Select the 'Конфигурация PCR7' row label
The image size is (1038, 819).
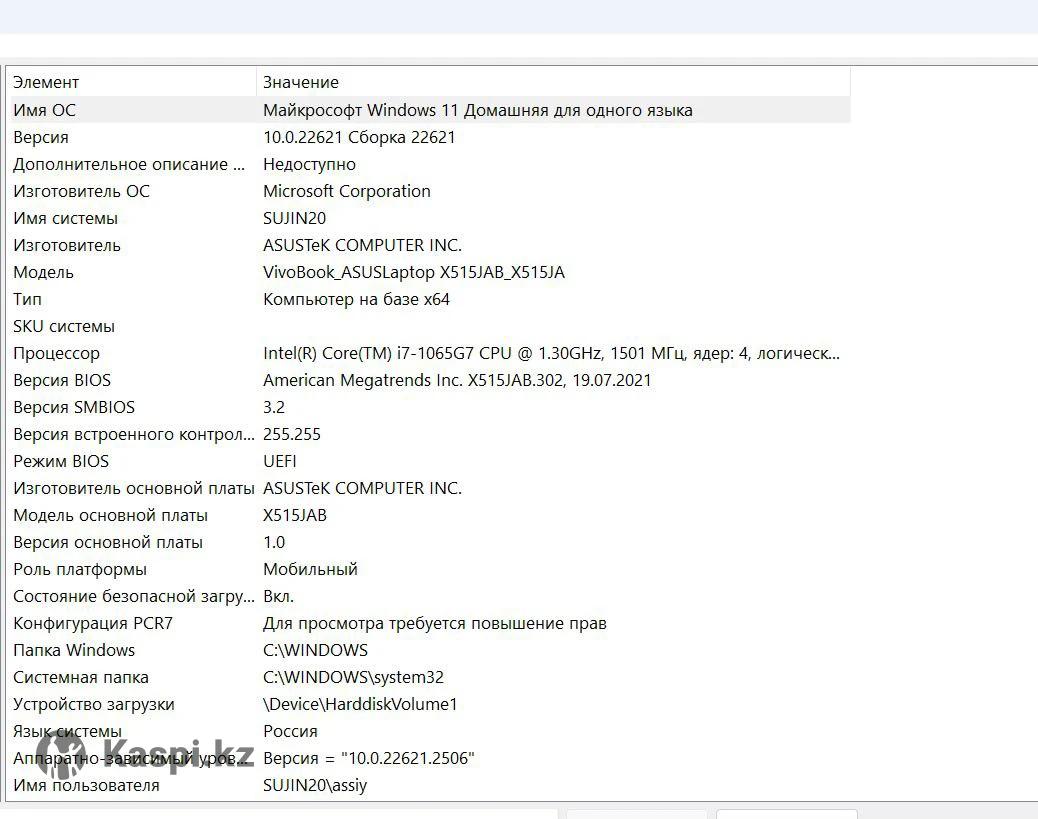point(93,624)
